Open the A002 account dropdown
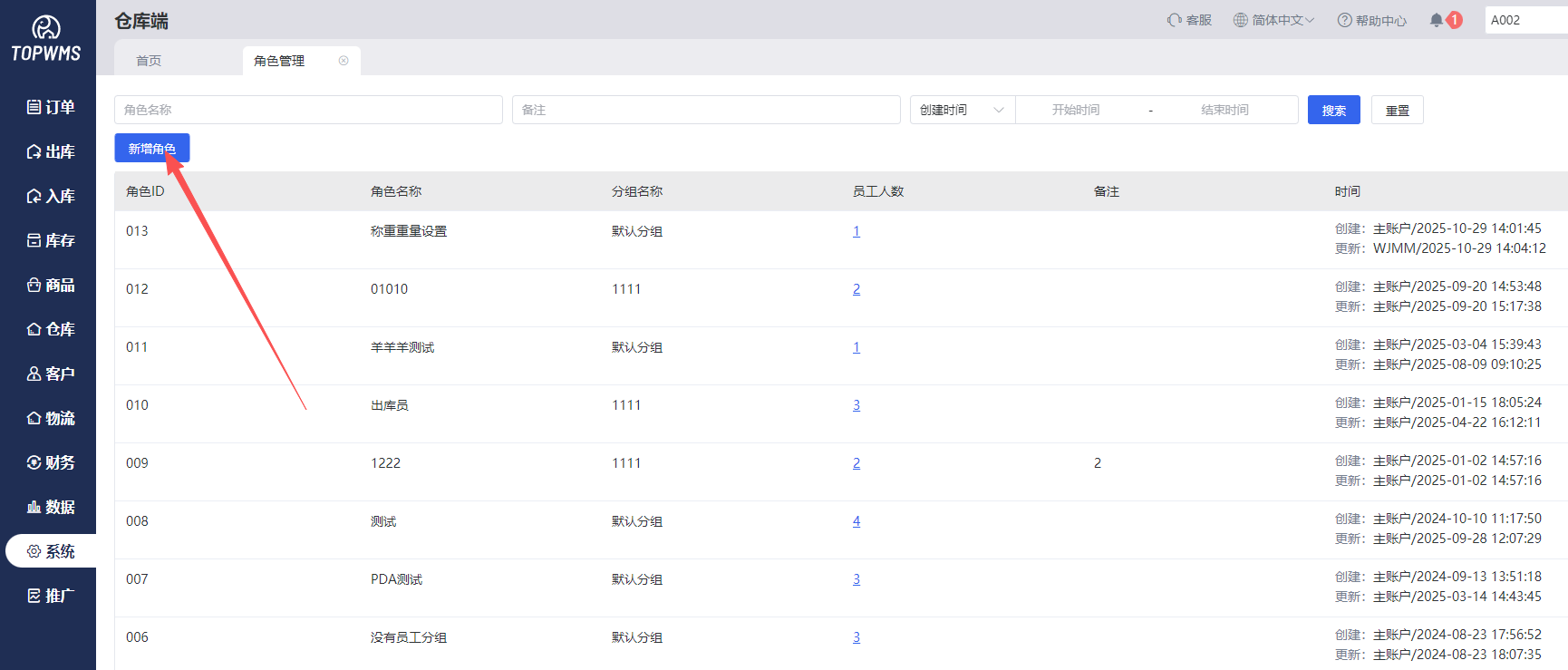The height and width of the screenshot is (670, 1568). [x=1524, y=20]
